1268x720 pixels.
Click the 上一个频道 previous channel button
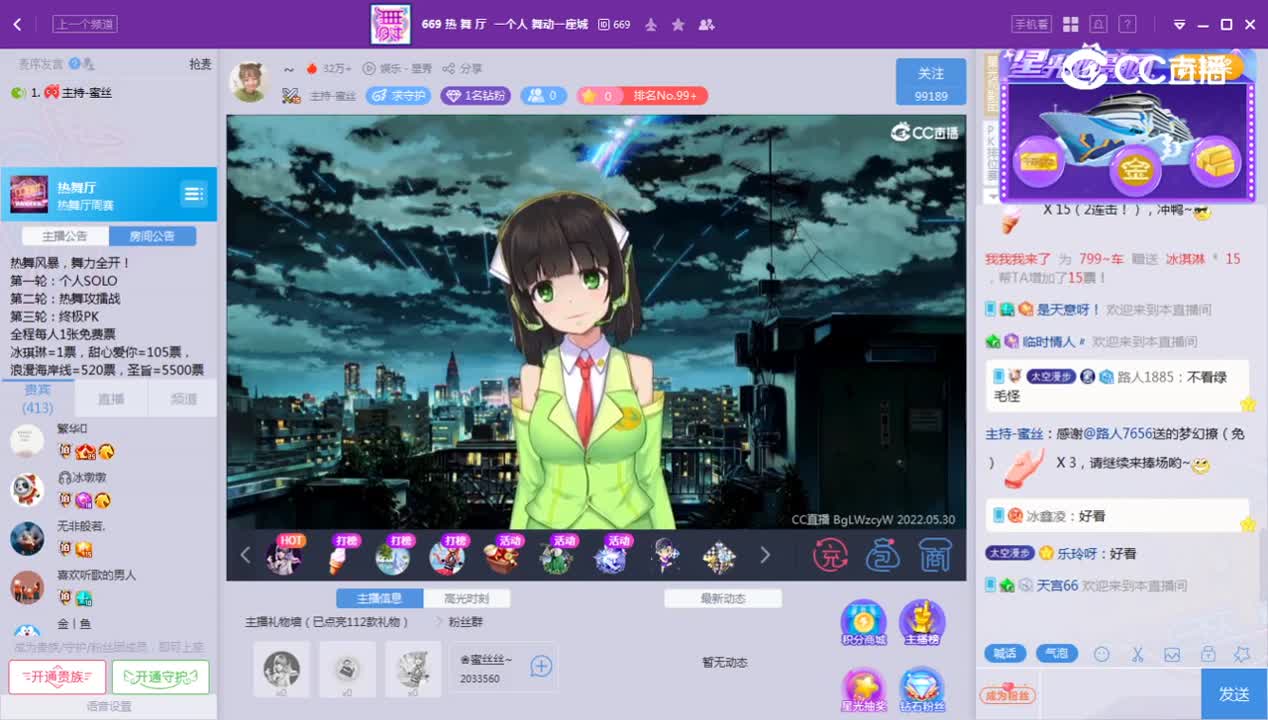point(85,24)
